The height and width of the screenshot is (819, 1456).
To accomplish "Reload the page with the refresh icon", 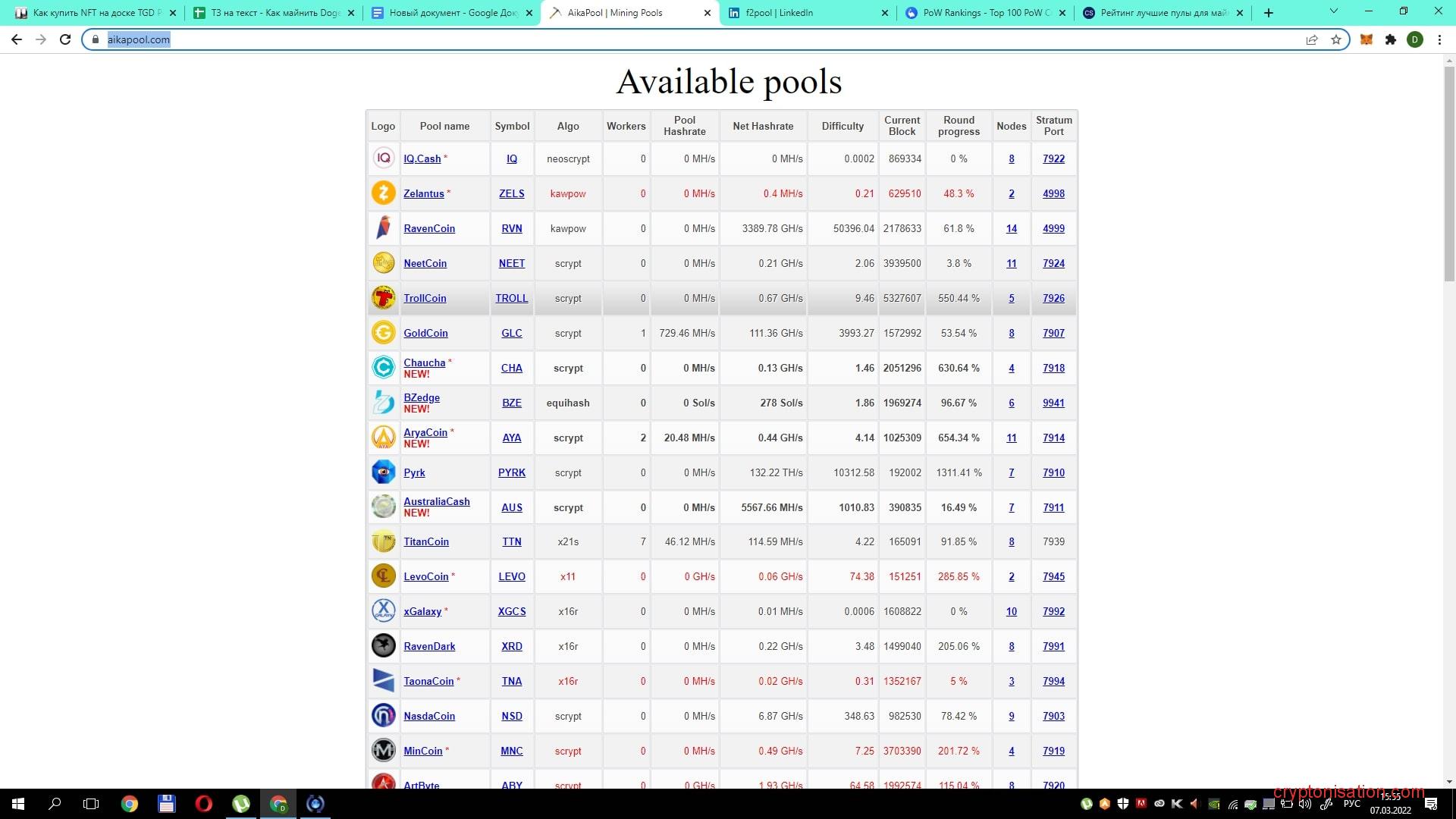I will (65, 39).
